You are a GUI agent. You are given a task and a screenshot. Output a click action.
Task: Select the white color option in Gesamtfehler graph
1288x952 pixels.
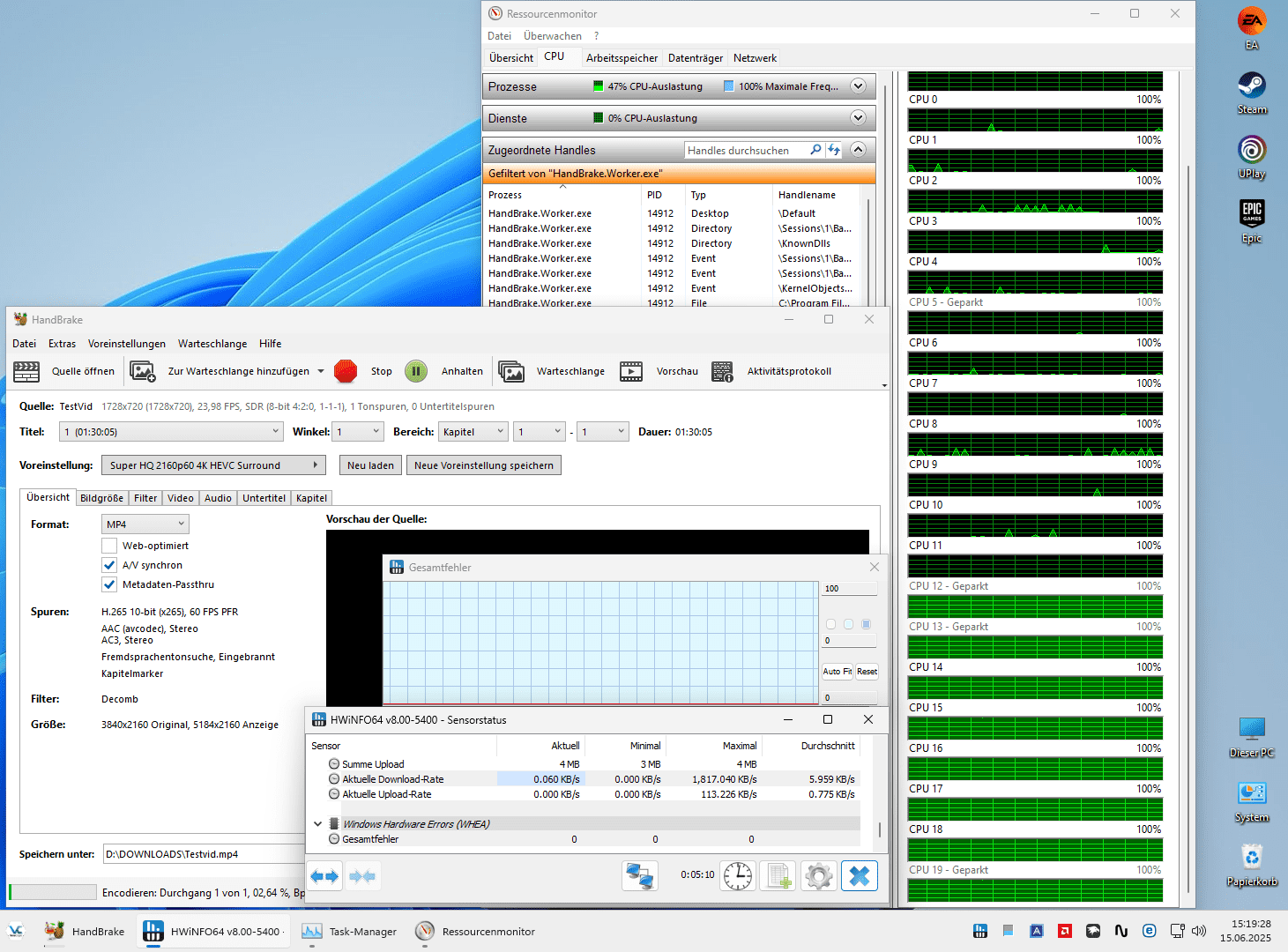point(830,624)
